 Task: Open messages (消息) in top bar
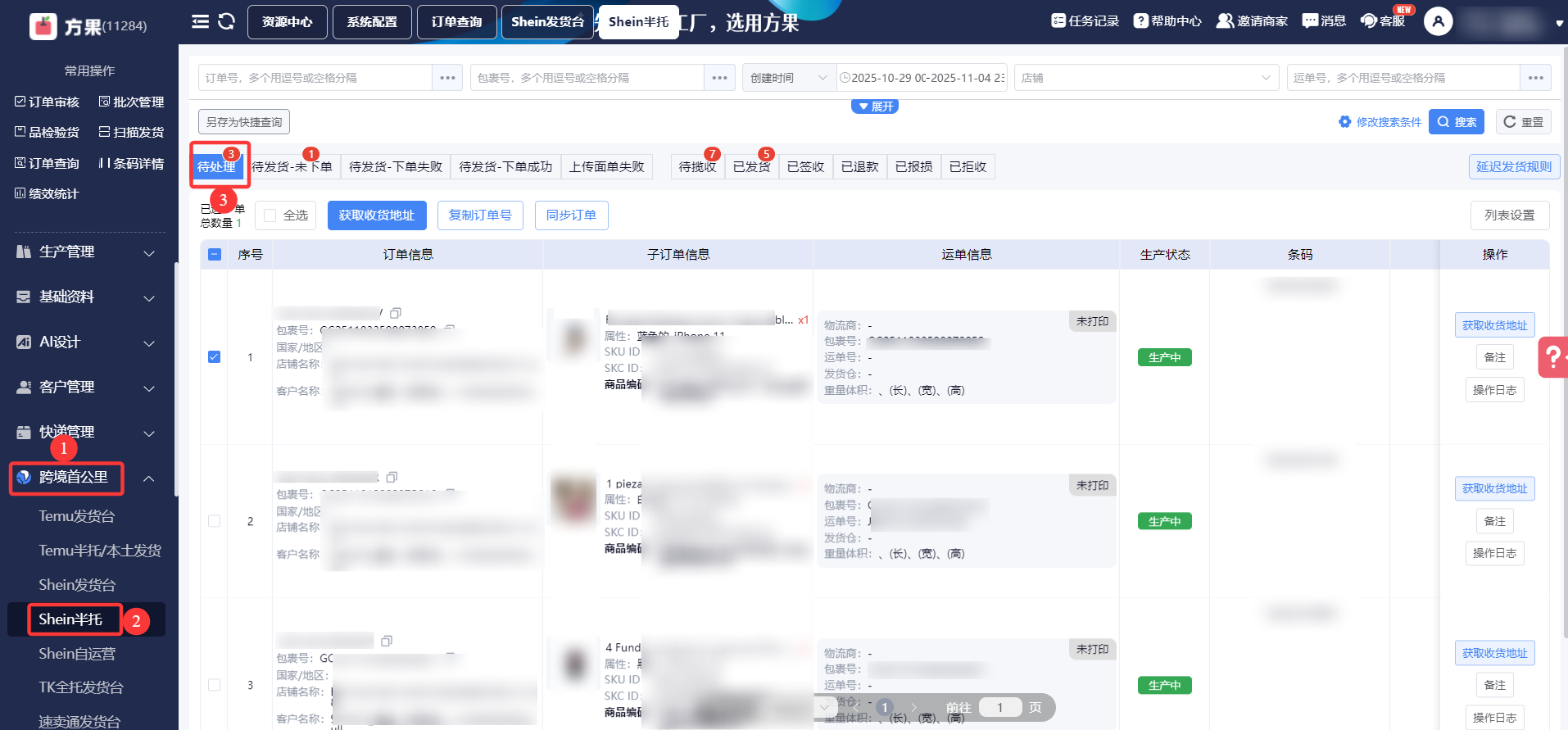point(1324,20)
